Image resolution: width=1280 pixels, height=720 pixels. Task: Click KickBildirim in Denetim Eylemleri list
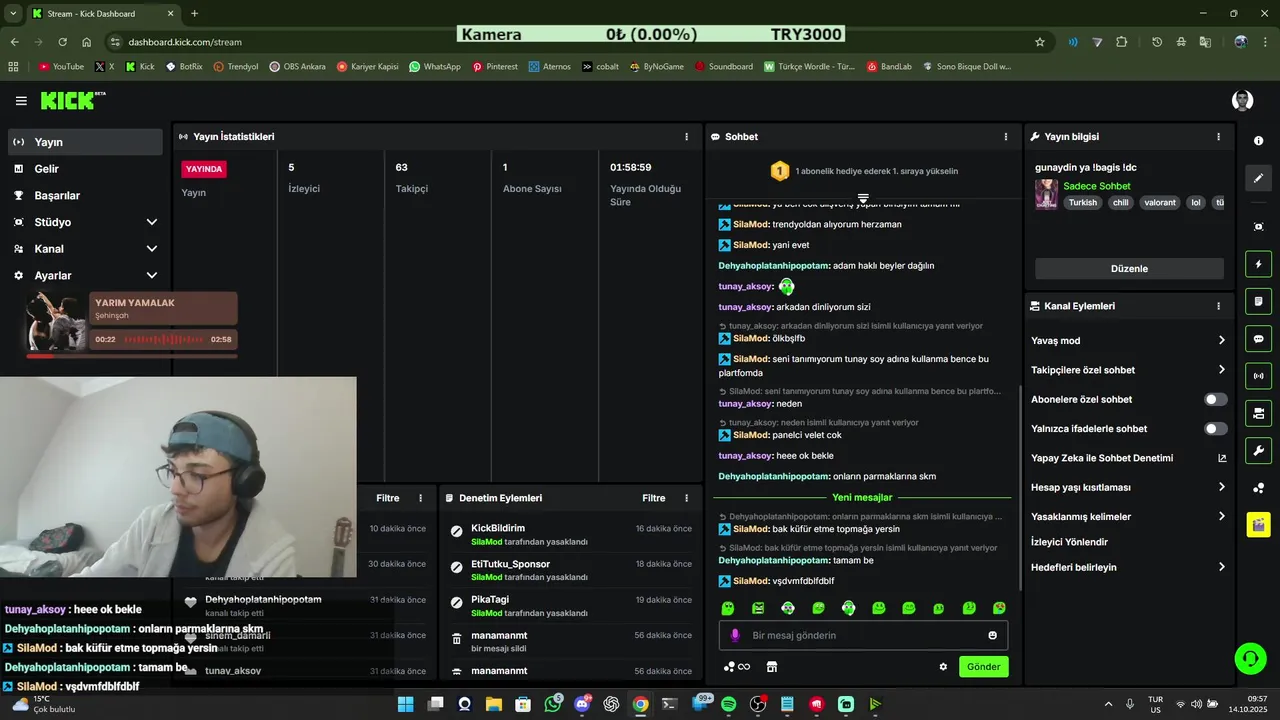point(498,528)
